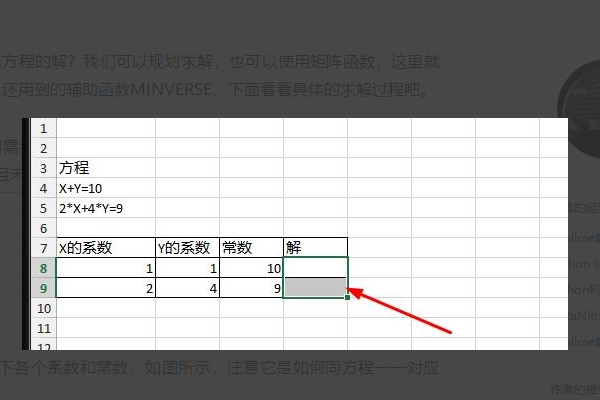This screenshot has height=400, width=600.
Task: Select the cell labeled 方程
Action: click(106, 168)
